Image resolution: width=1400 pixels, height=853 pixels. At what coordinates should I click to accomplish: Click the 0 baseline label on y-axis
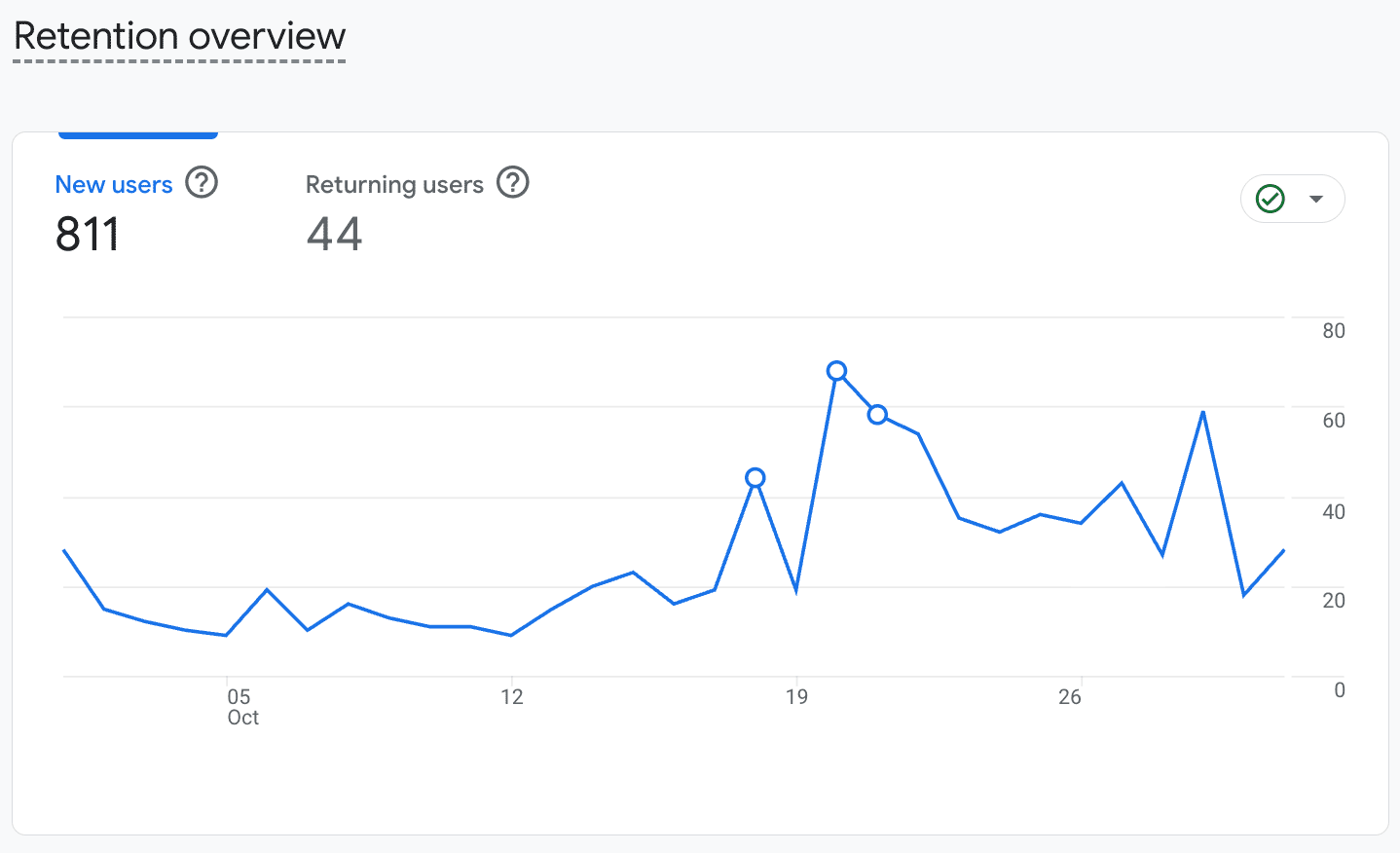(1340, 690)
